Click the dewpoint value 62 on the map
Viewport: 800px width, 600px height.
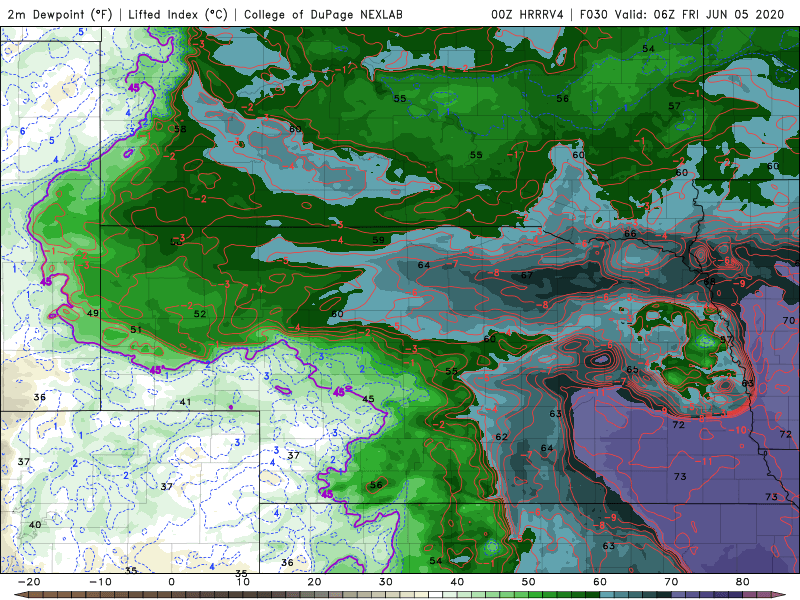pos(502,437)
